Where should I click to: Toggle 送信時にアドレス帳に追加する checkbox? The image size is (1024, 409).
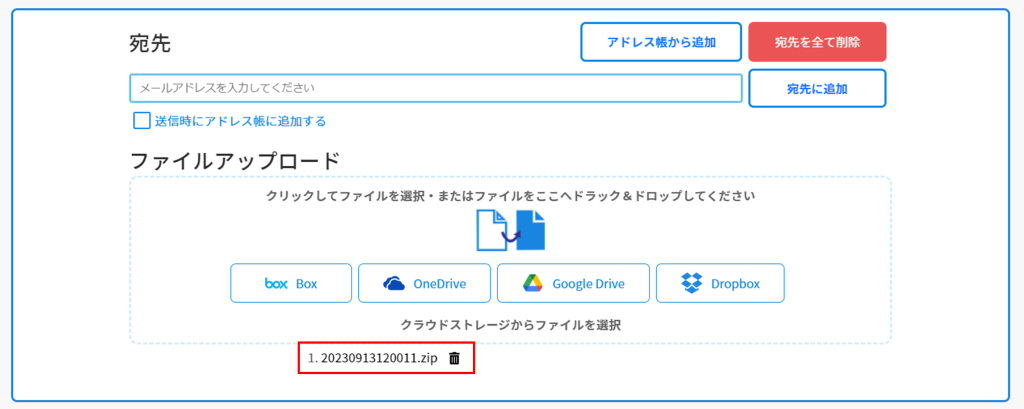pyautogui.click(x=142, y=121)
